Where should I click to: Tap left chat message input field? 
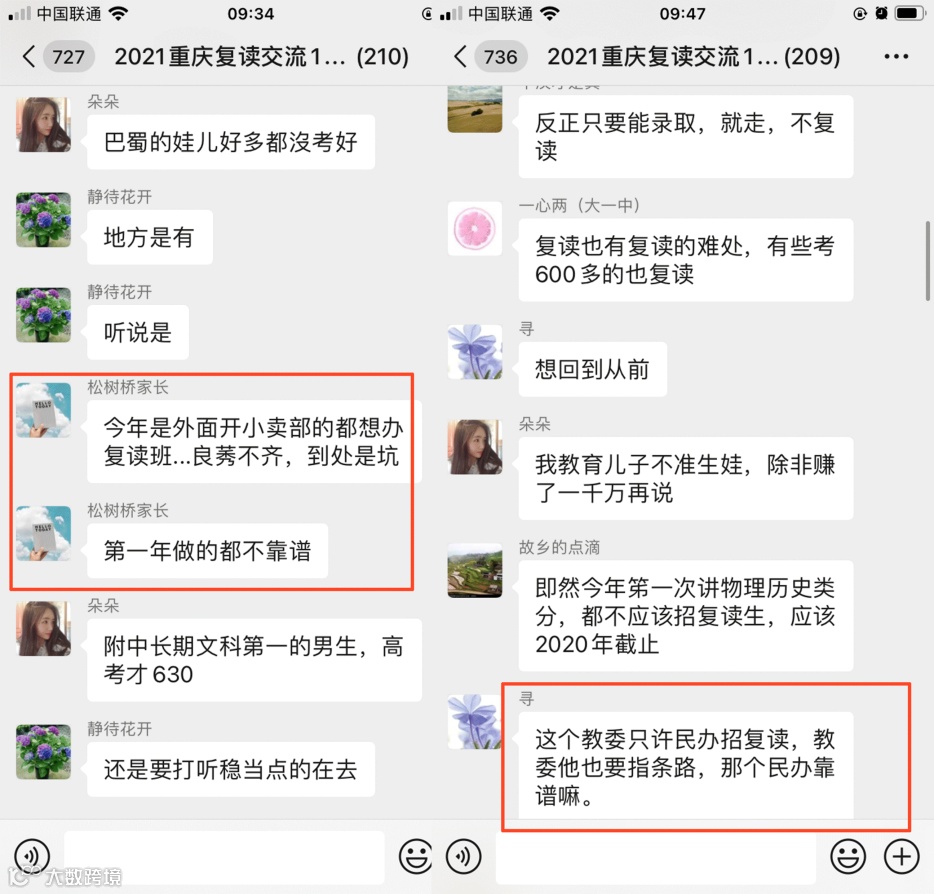[224, 857]
